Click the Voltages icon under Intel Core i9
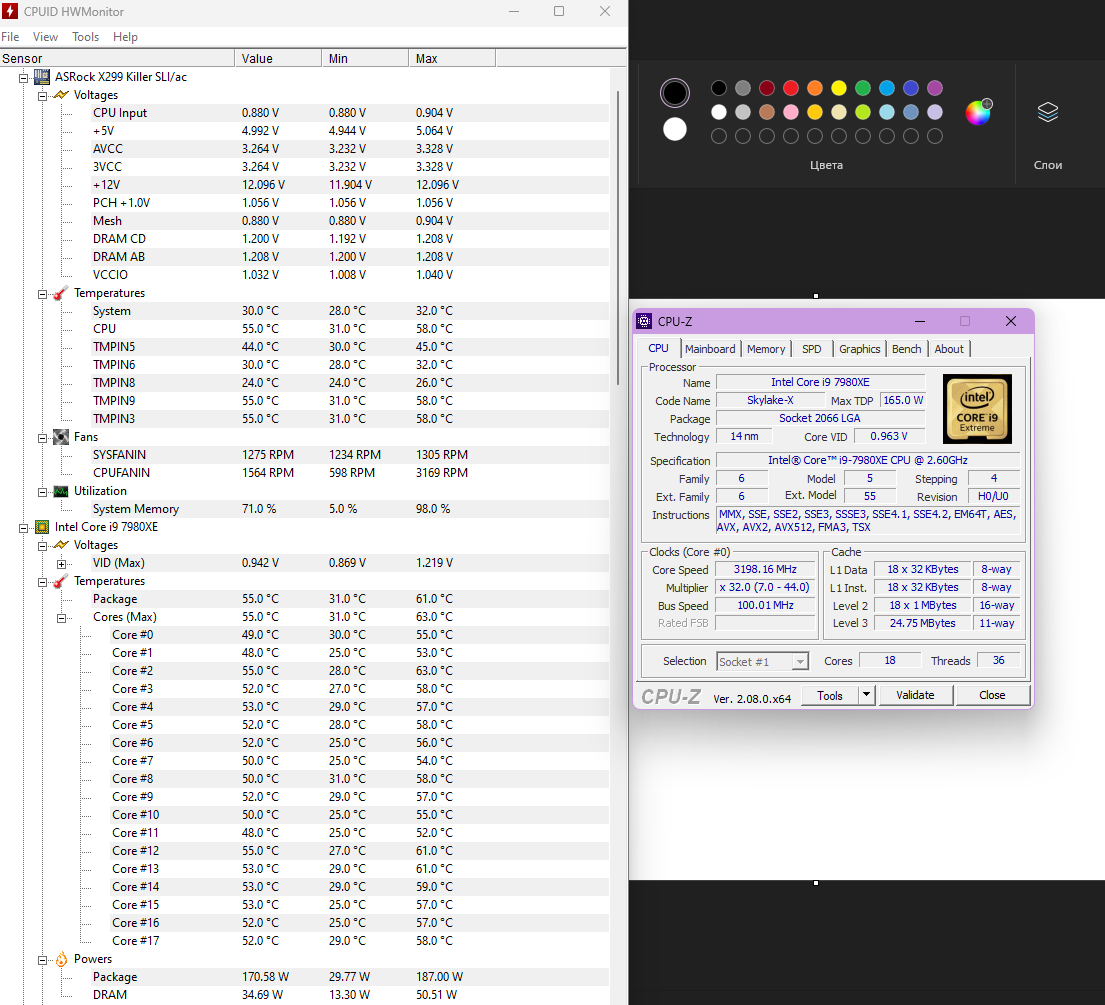 click(x=61, y=545)
